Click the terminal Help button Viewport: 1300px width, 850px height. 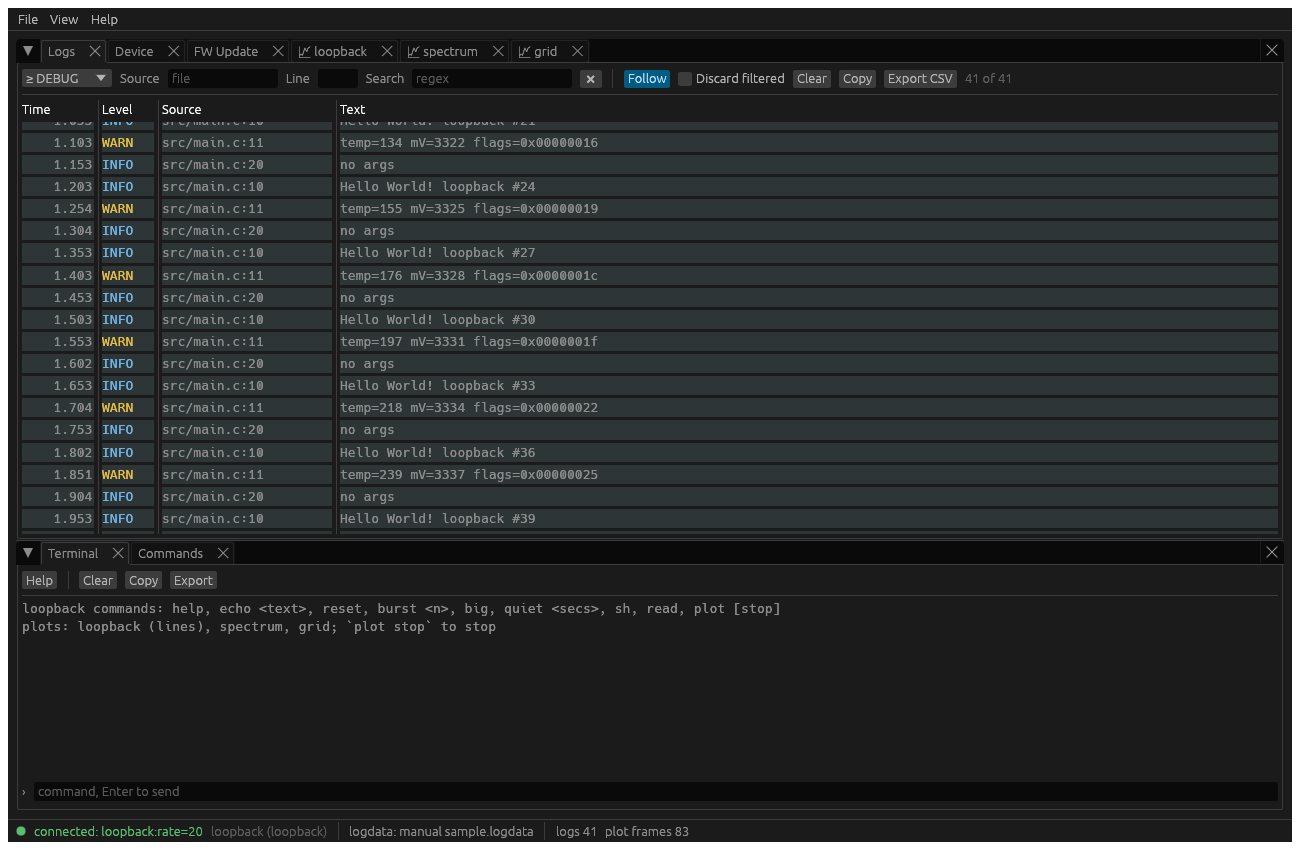coord(39,581)
